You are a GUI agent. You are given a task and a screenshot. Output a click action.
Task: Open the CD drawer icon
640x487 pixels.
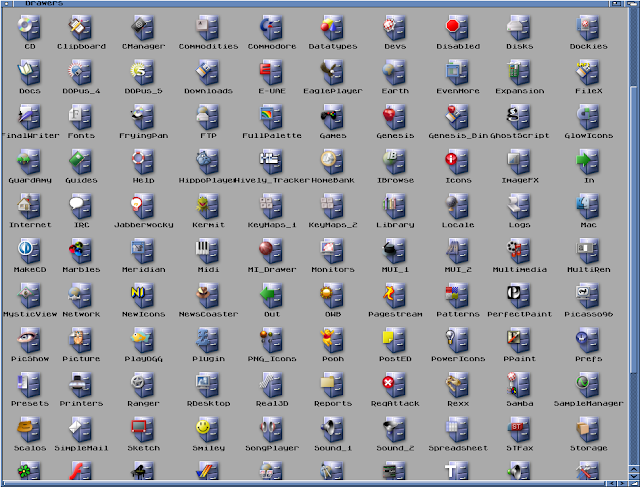tap(29, 28)
